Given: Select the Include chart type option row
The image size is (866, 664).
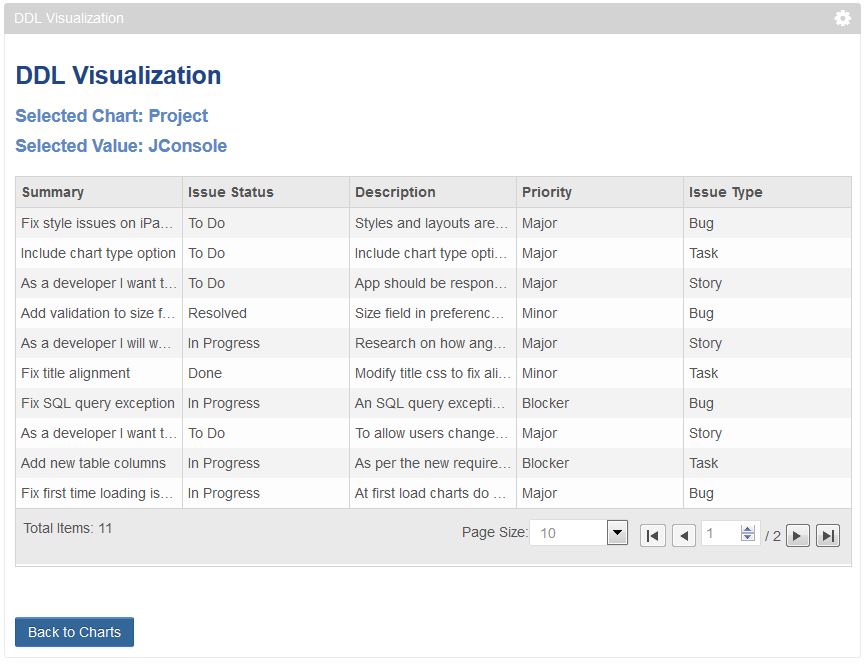Looking at the screenshot, I should pos(98,253).
